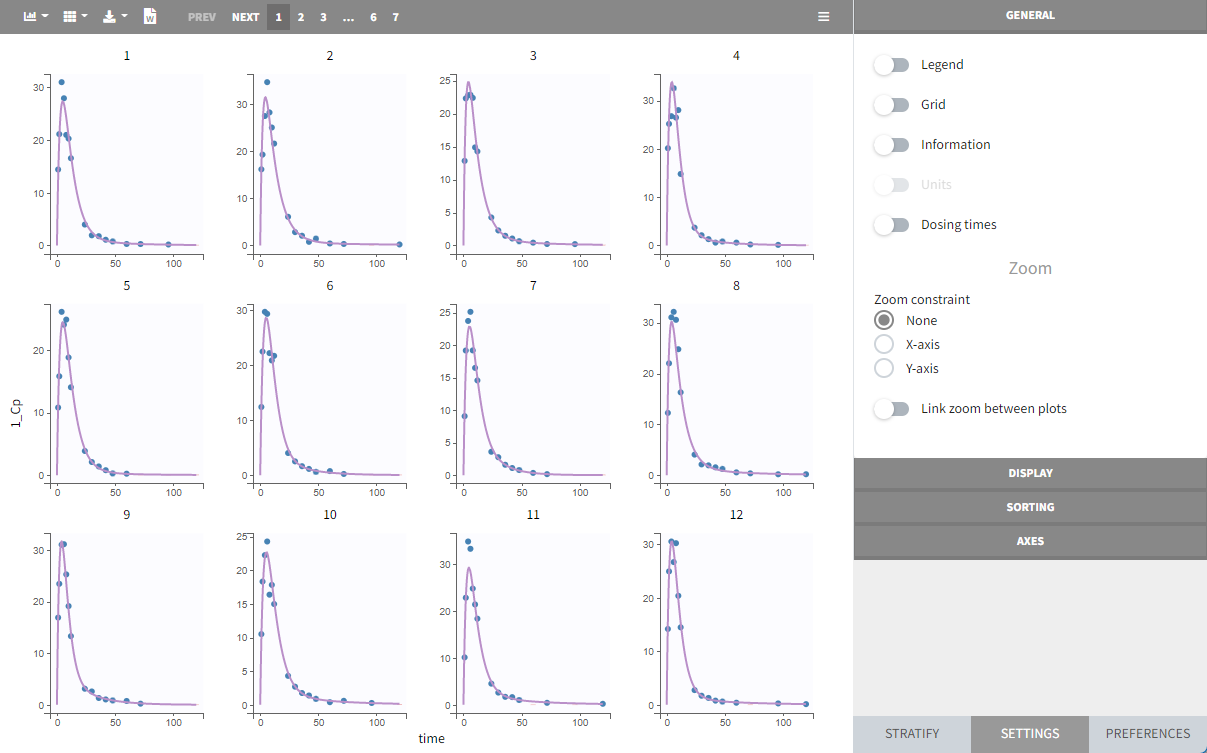Viewport: 1207px width, 753px height.
Task: Go to page 6 of plots
Action: [373, 17]
